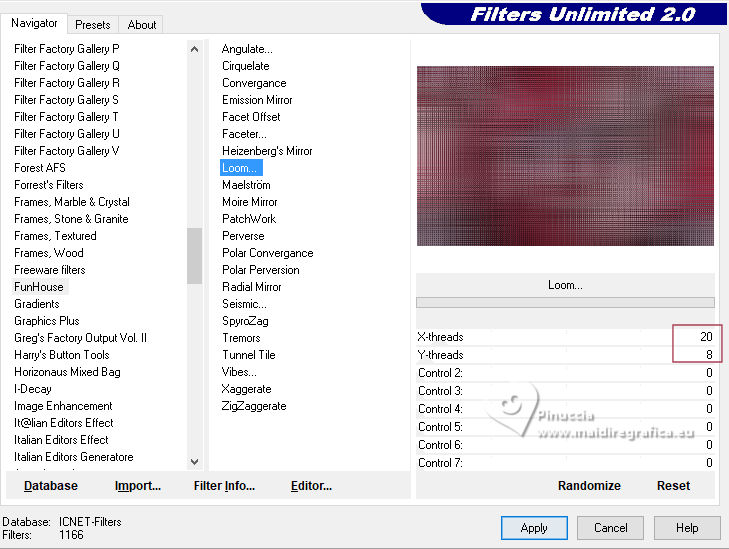Choose Forrest's Filters in the list
This screenshot has width=729, height=549.
[48, 185]
